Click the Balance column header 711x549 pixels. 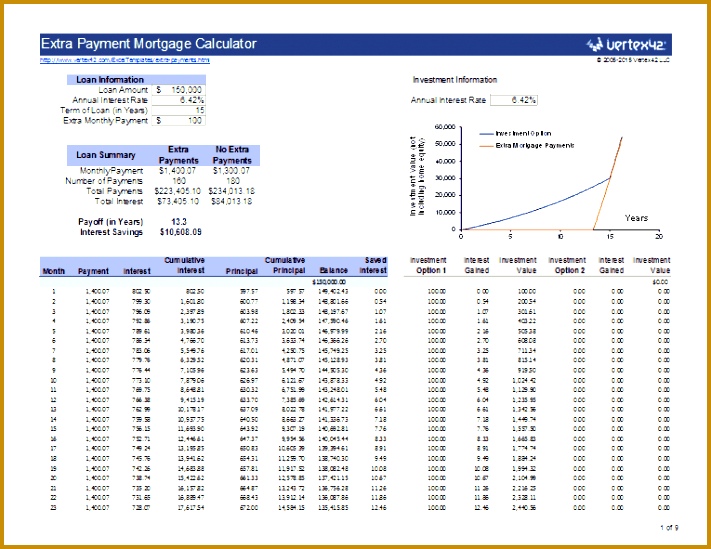[x=333, y=271]
